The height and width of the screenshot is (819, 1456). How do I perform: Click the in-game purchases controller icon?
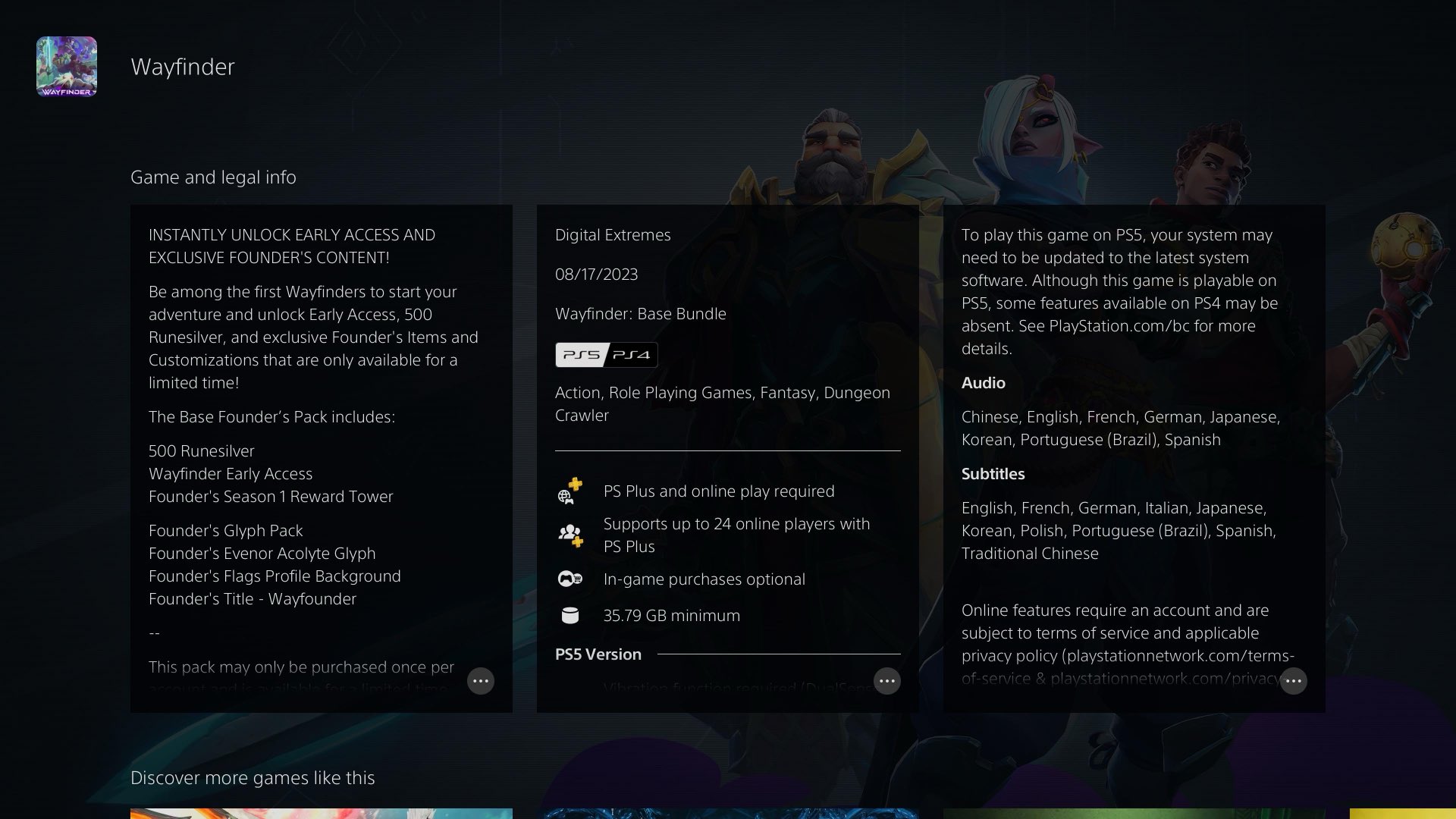tap(570, 579)
